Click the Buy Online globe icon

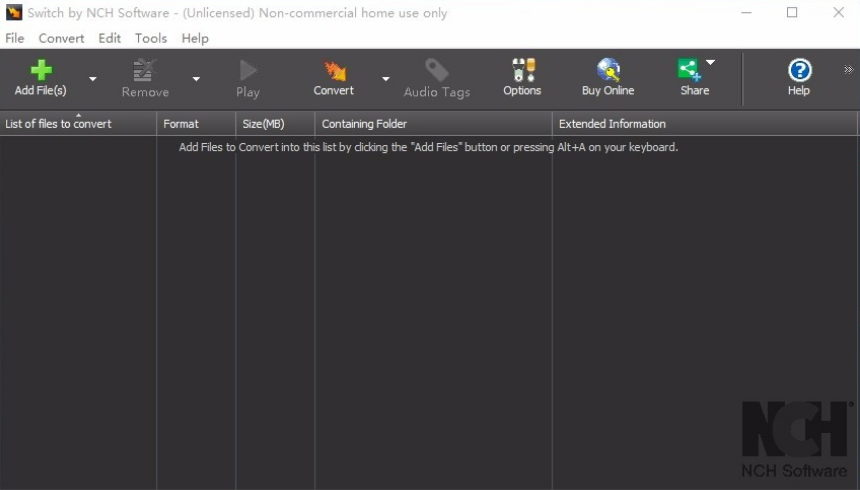[x=608, y=70]
